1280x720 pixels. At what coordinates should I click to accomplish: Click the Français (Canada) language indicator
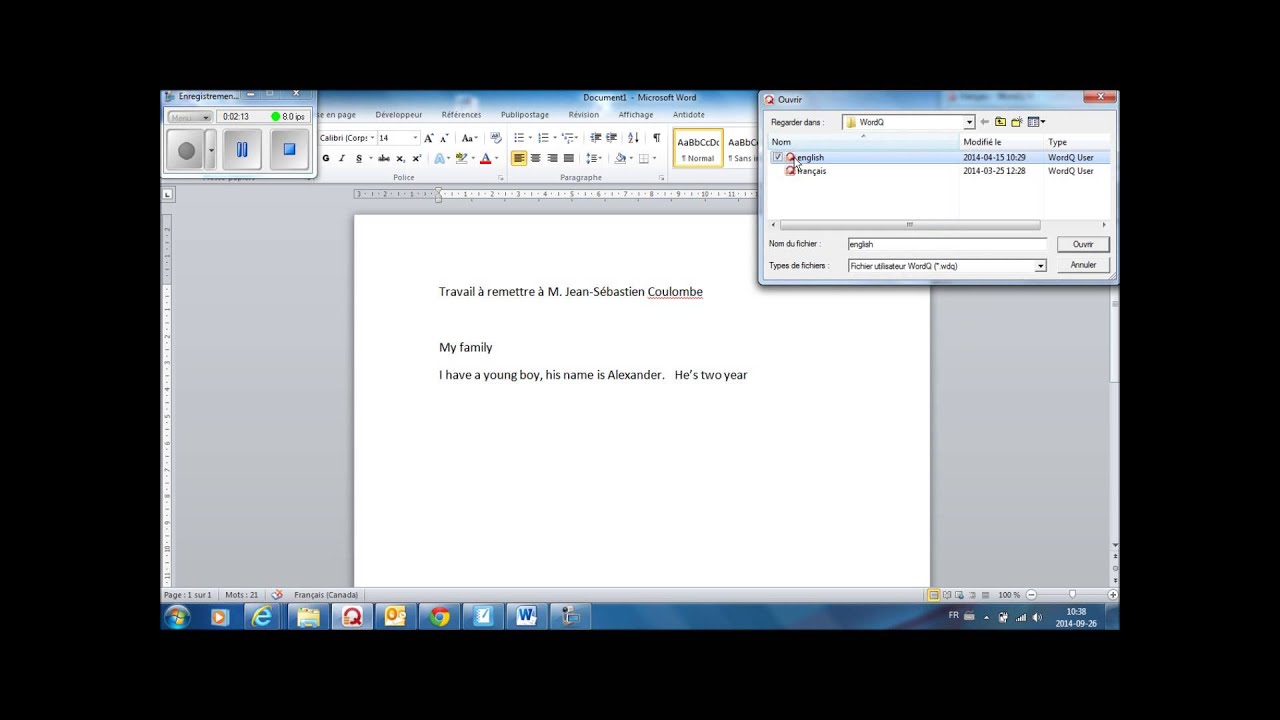click(326, 595)
